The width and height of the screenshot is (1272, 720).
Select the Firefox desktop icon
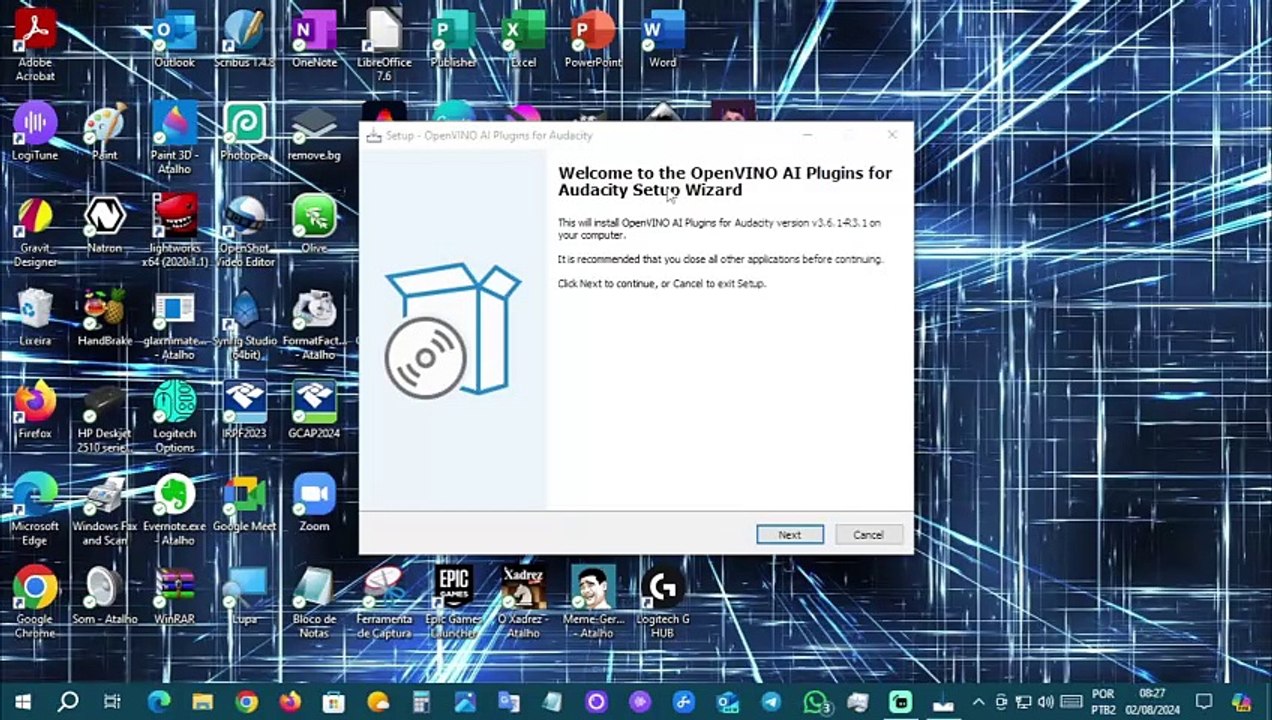click(x=35, y=410)
